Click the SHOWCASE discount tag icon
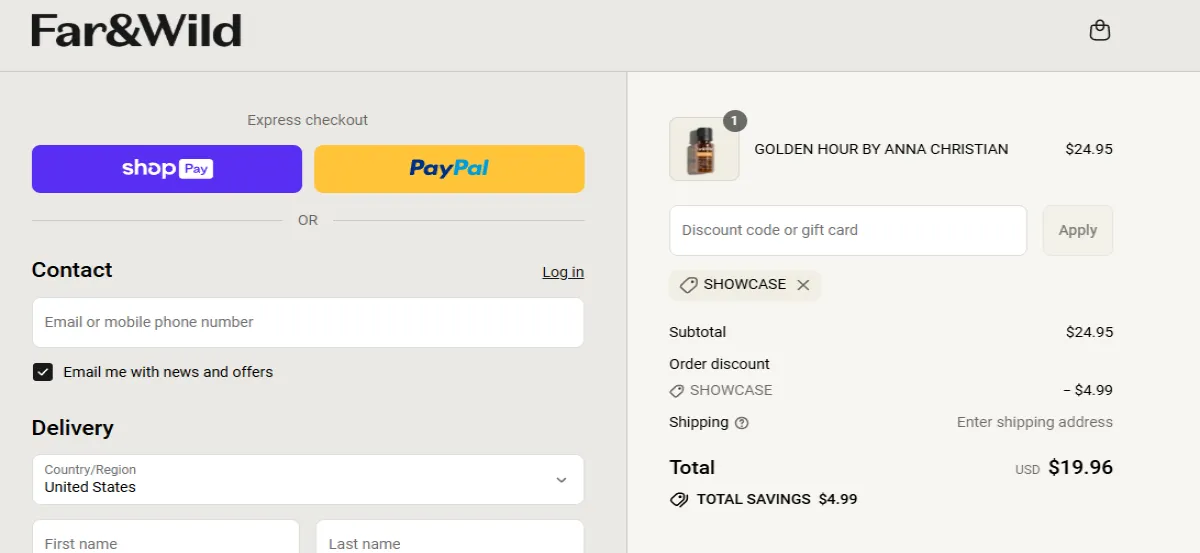 point(688,285)
